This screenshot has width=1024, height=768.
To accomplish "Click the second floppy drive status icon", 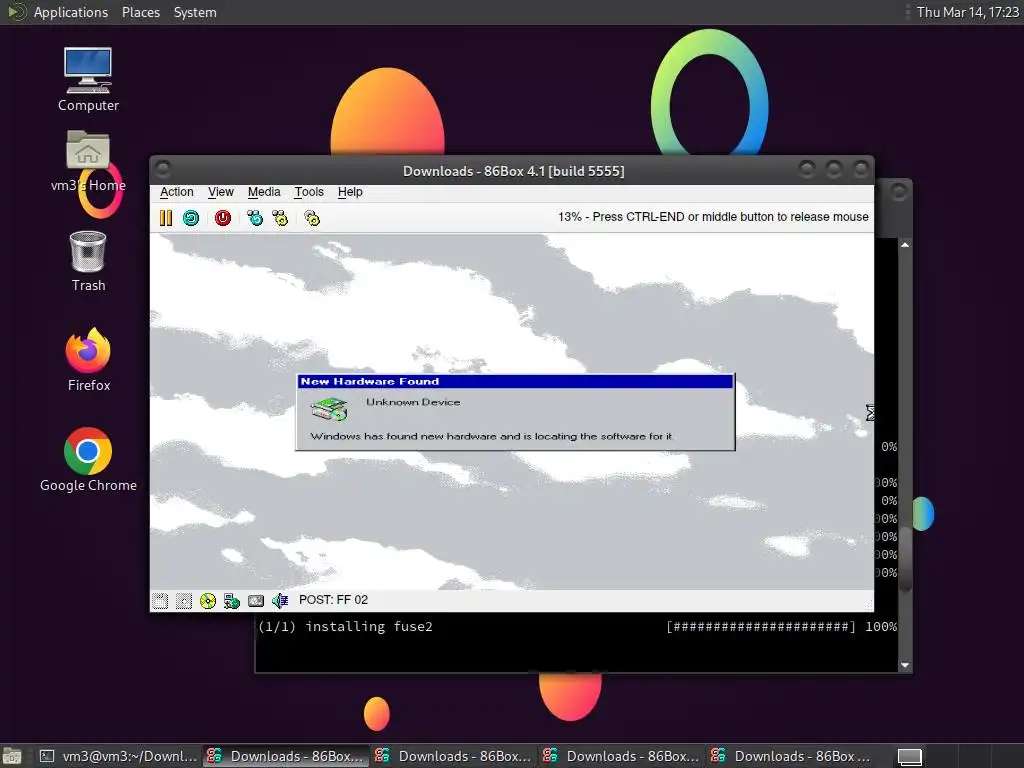I will tap(184, 601).
